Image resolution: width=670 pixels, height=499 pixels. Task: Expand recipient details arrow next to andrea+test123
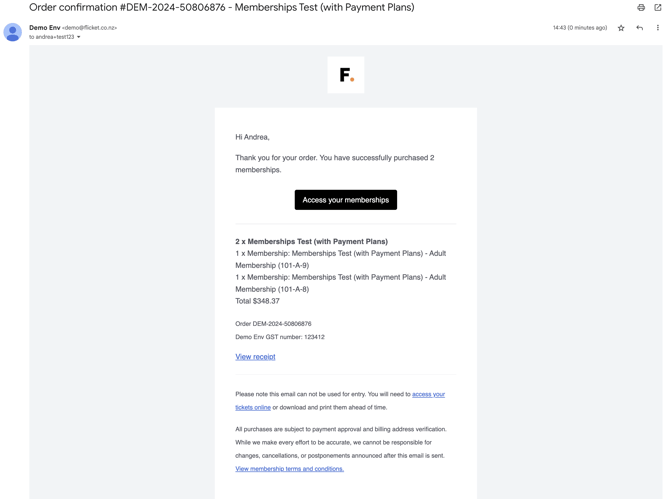tap(79, 37)
